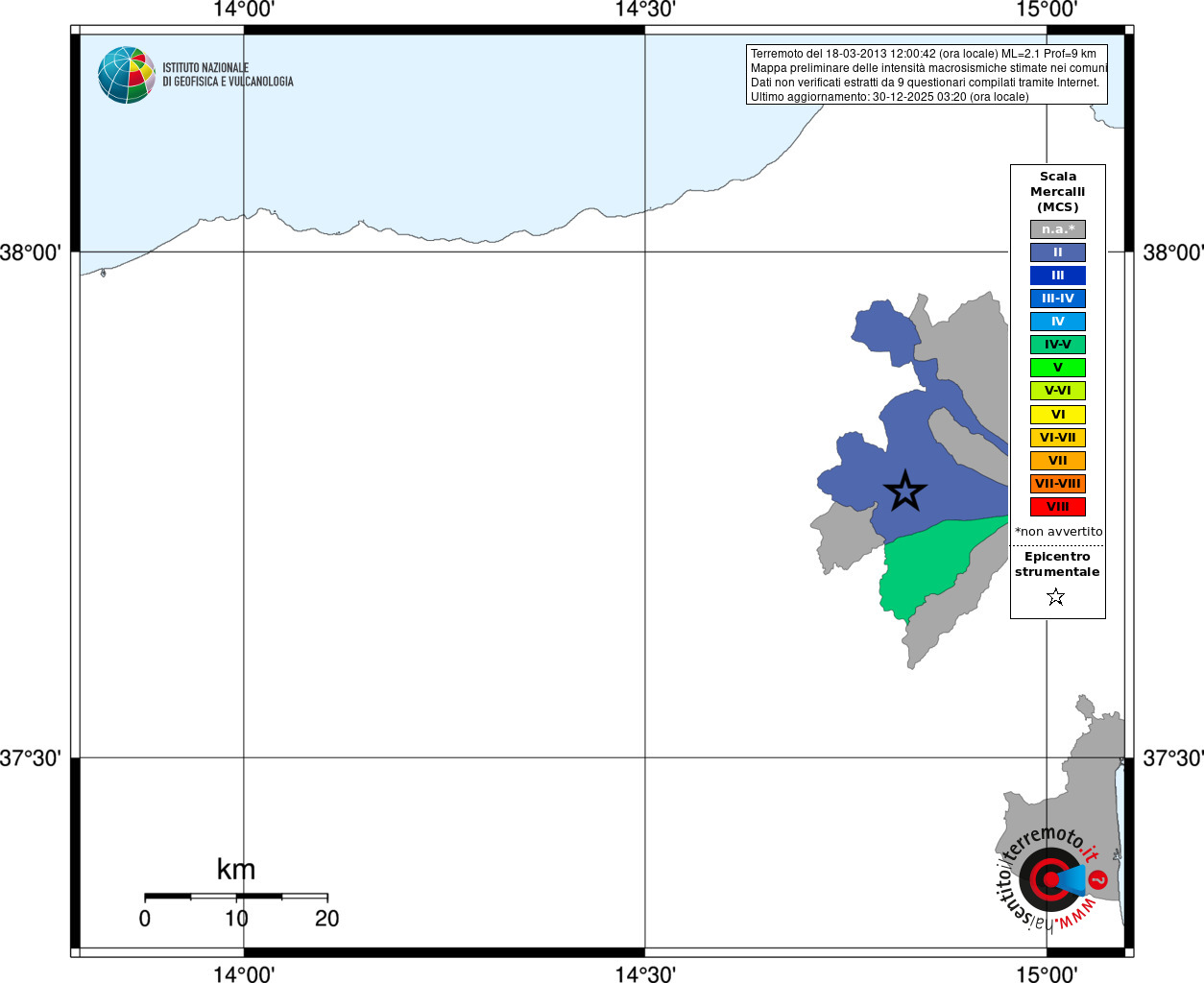Click the 'Mappa preliminare' info line
This screenshot has width=1204, height=983.
pos(928,68)
